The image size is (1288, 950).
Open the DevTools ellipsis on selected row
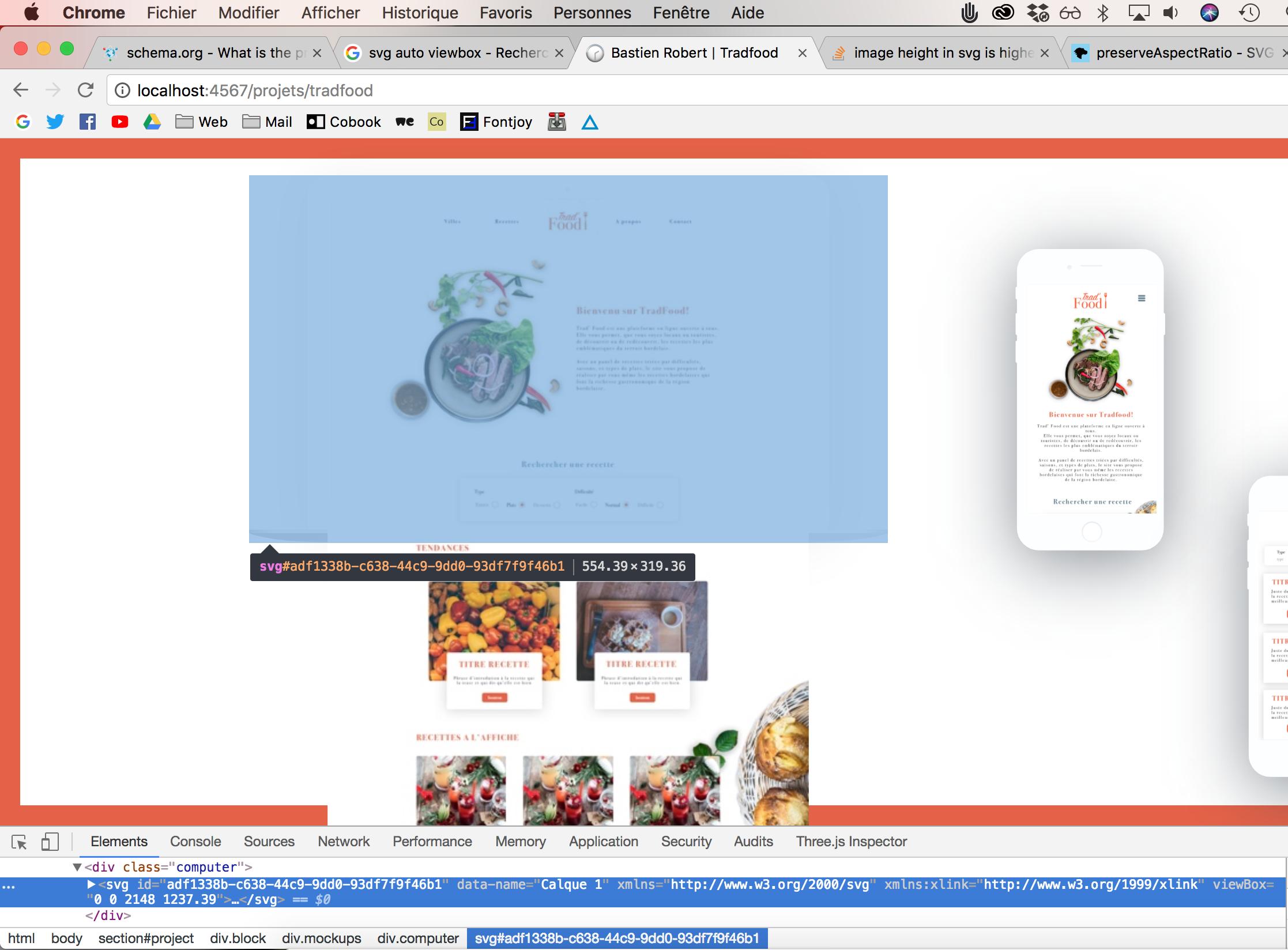[9, 886]
